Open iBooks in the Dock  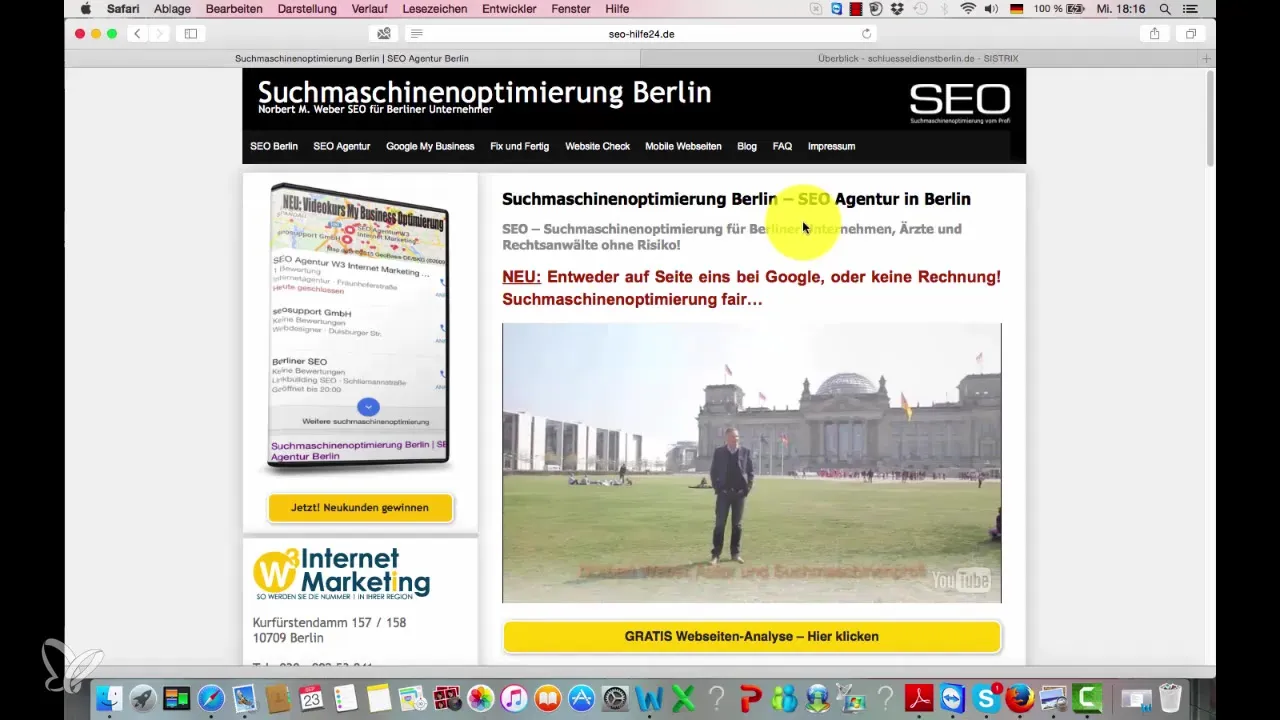pyautogui.click(x=548, y=697)
